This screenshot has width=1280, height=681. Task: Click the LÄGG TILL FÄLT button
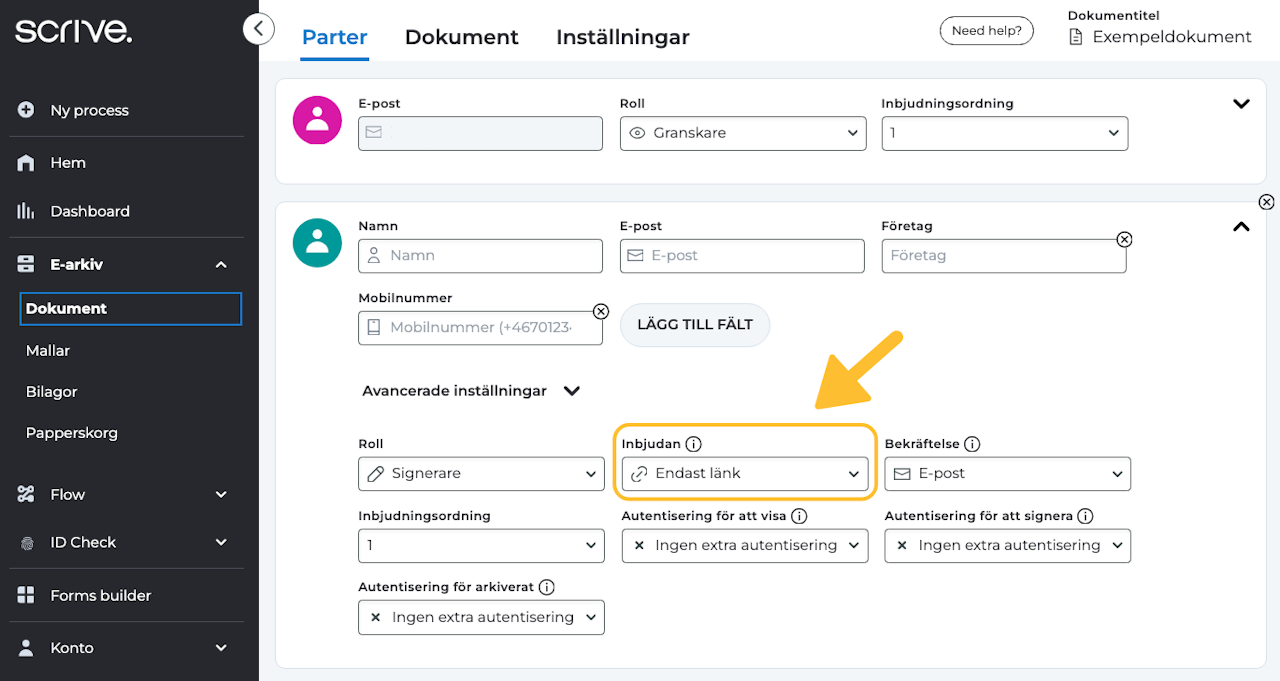click(695, 325)
